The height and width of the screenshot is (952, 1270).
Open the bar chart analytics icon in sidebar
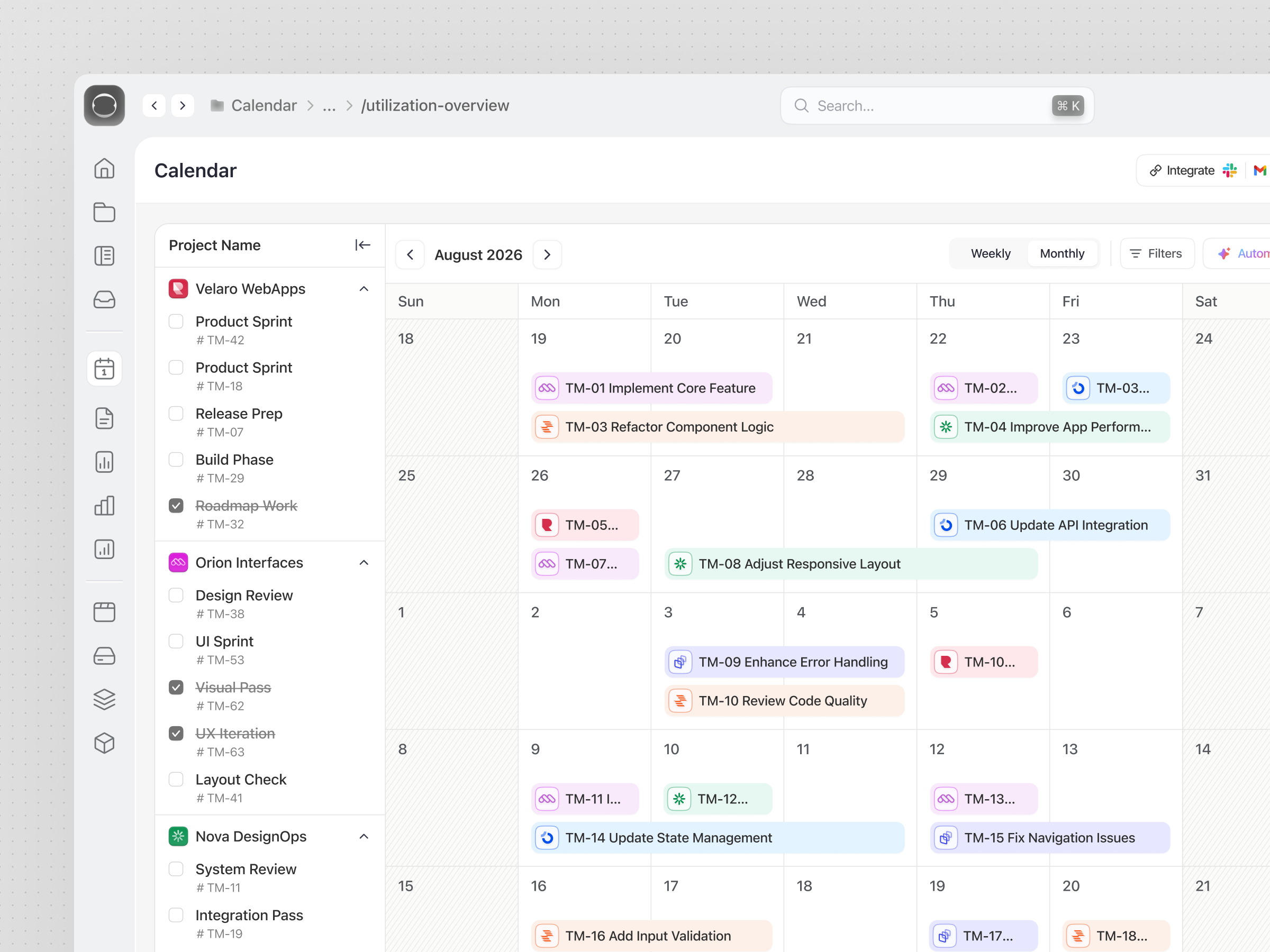(x=104, y=462)
